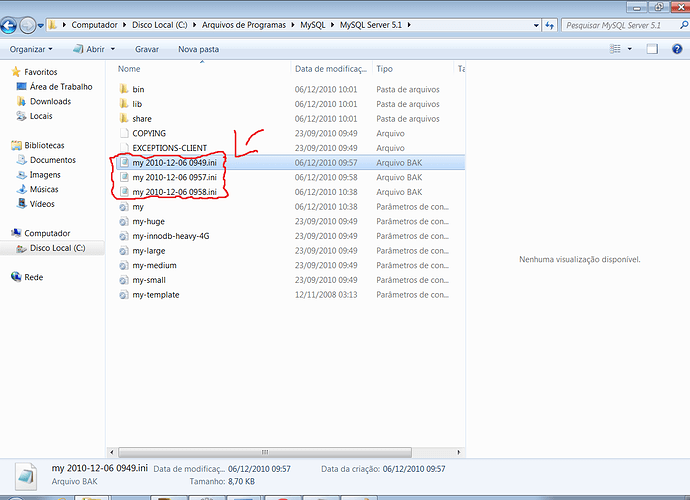Click the Forward navigation arrow
690x500 pixels.
[x=27, y=26]
